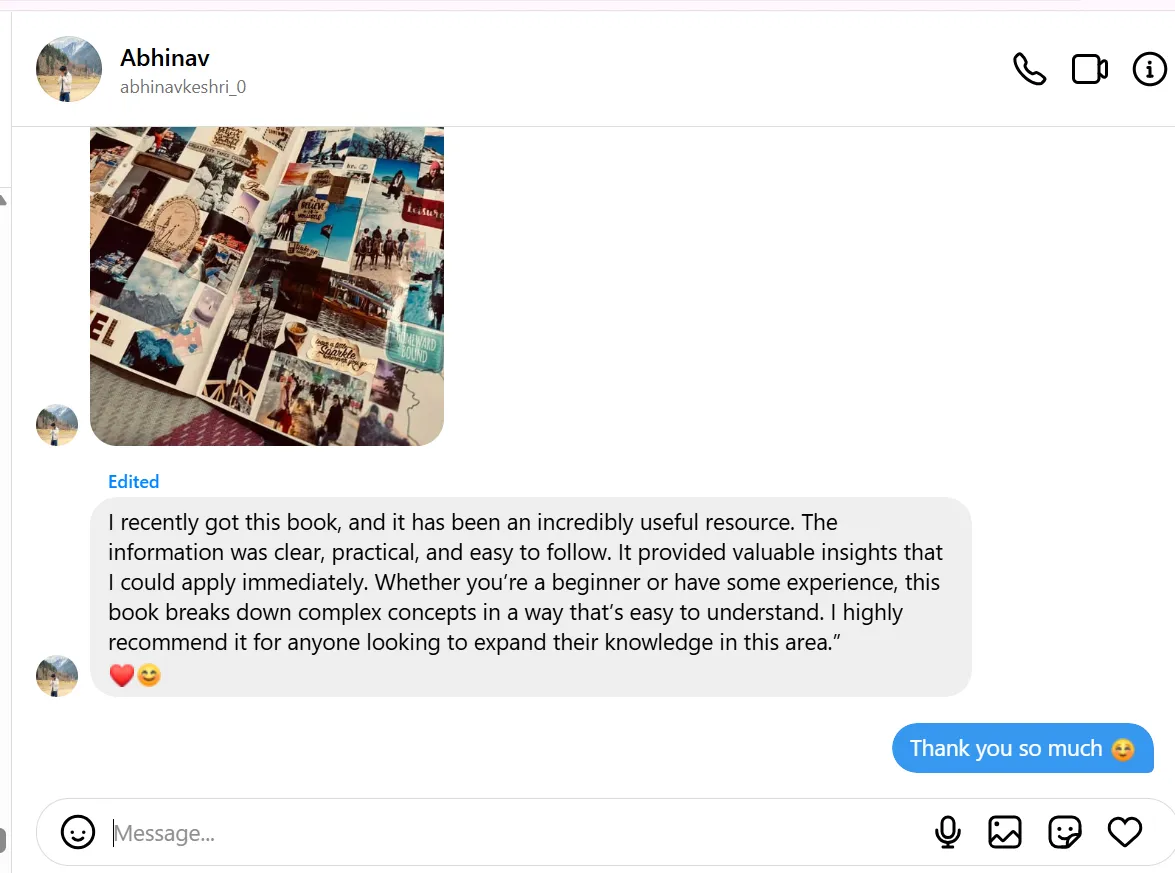Open conversation info details
Screen dimensions: 1175x873
coord(1149,69)
